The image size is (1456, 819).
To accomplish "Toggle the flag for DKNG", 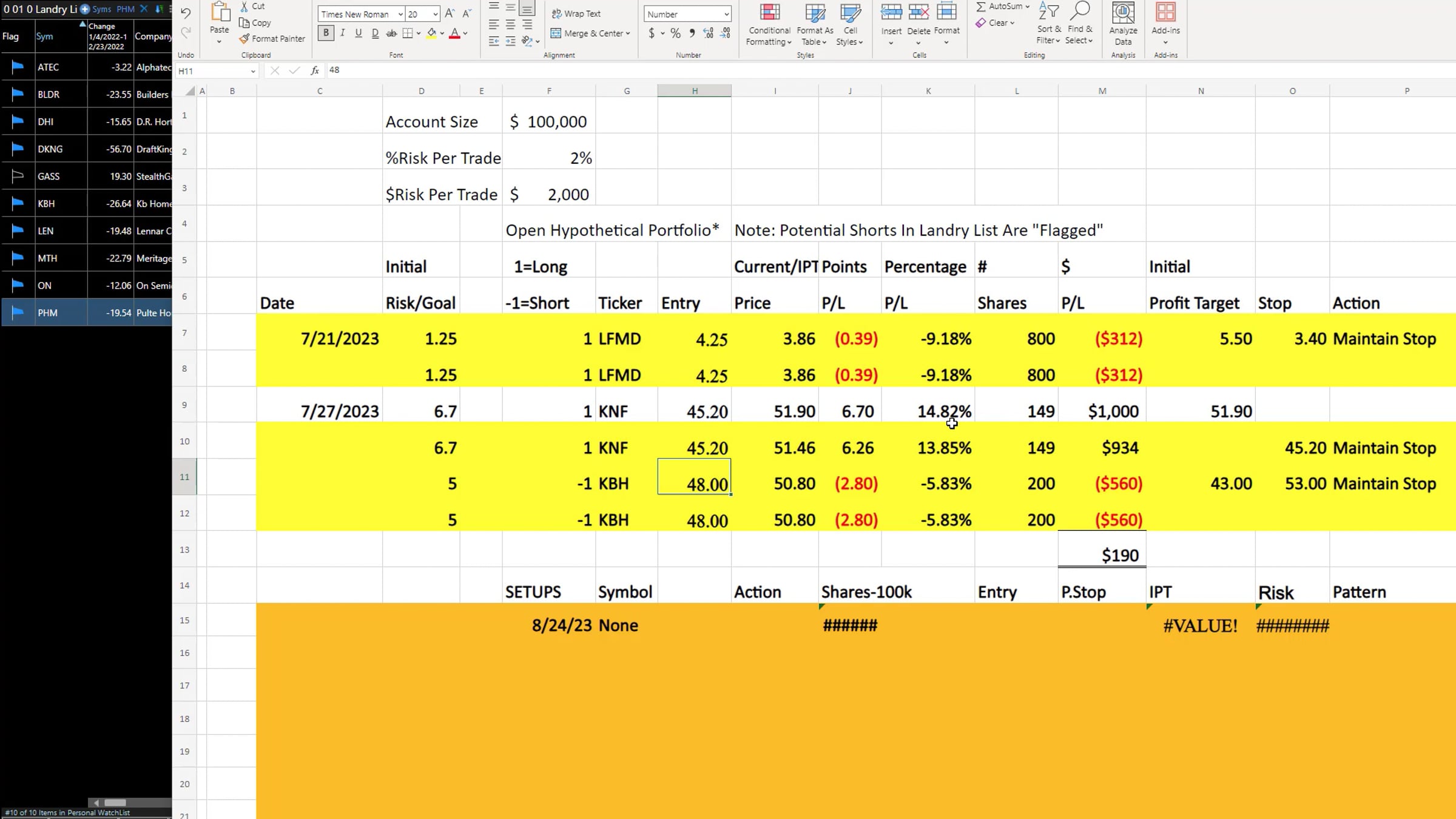I will click(x=18, y=149).
